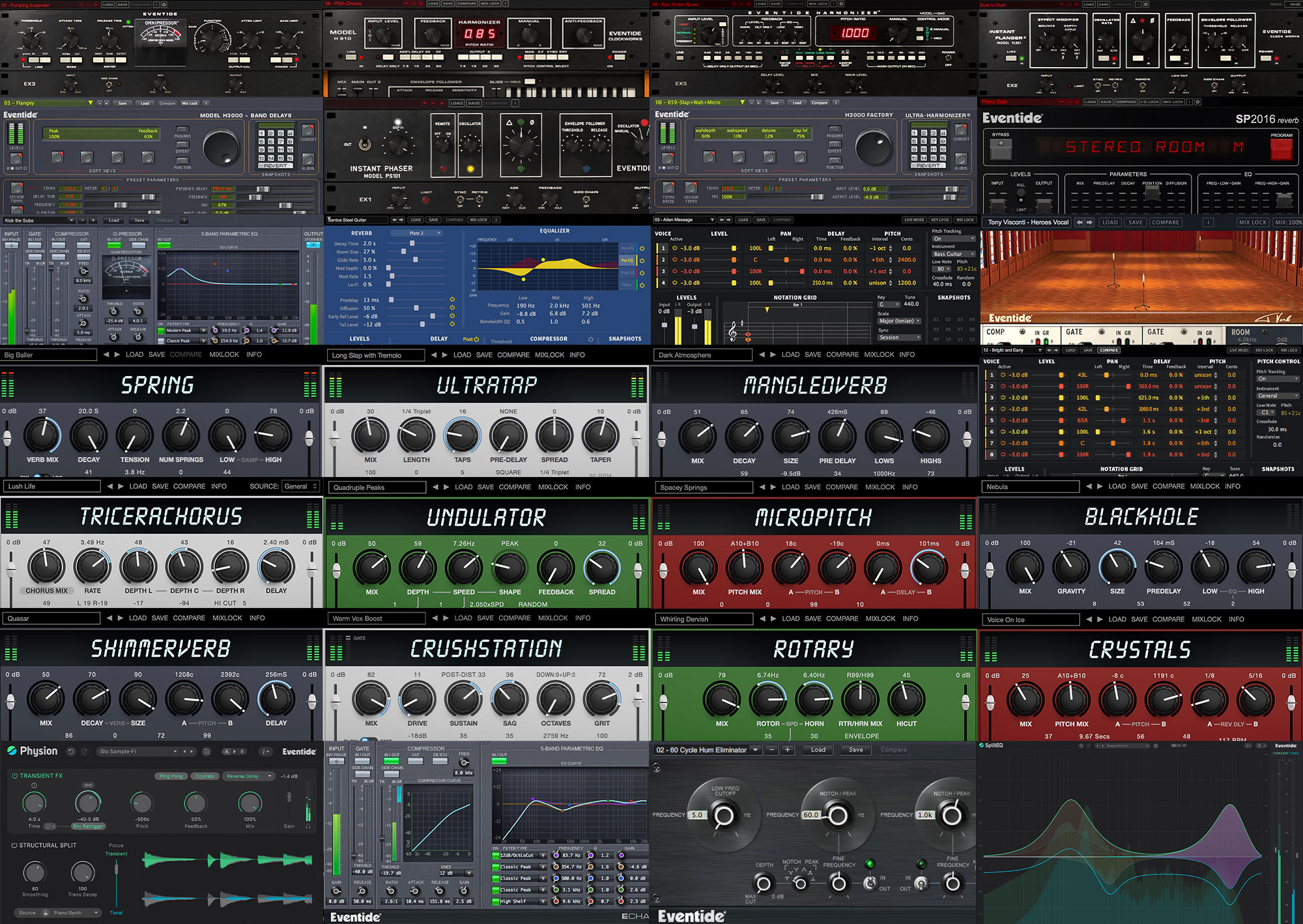Screen dimensions: 1303x924
Task: Open Physion preset dropdown Slo Sample-Fi
Action: click(137, 751)
